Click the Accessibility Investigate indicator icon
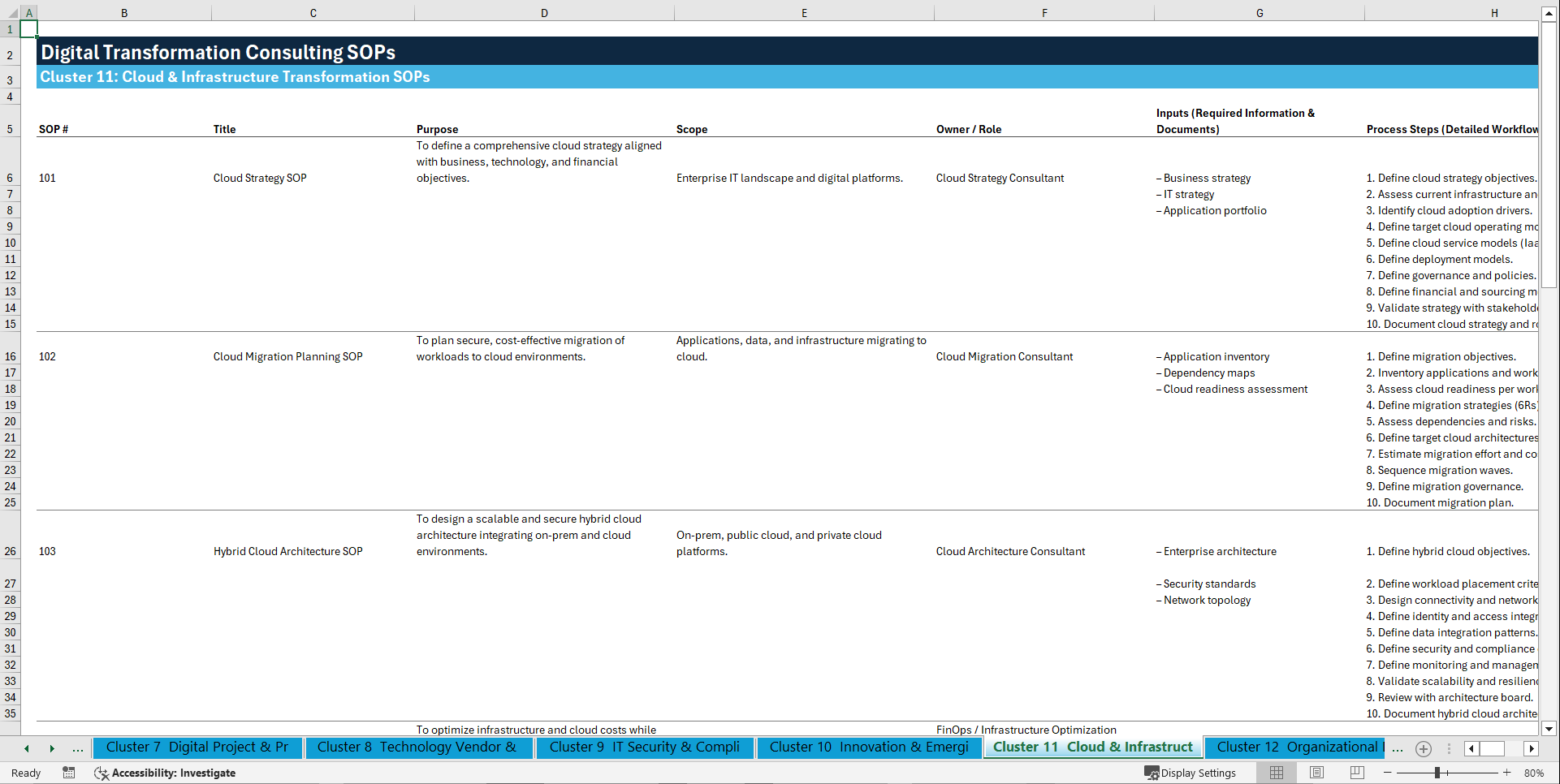This screenshot has height=784, width=1560. 102,773
